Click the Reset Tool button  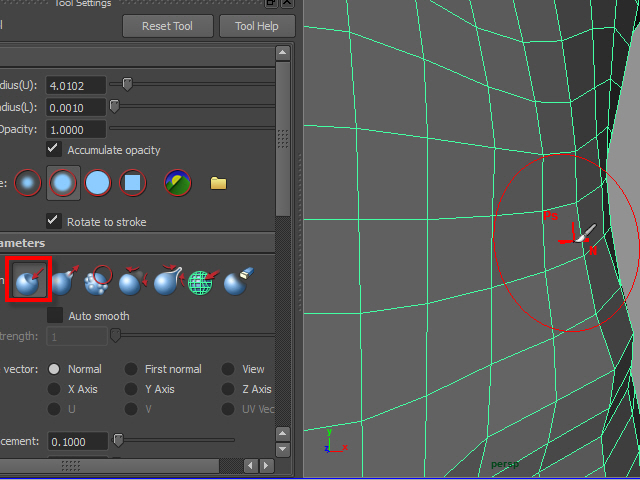coord(168,26)
